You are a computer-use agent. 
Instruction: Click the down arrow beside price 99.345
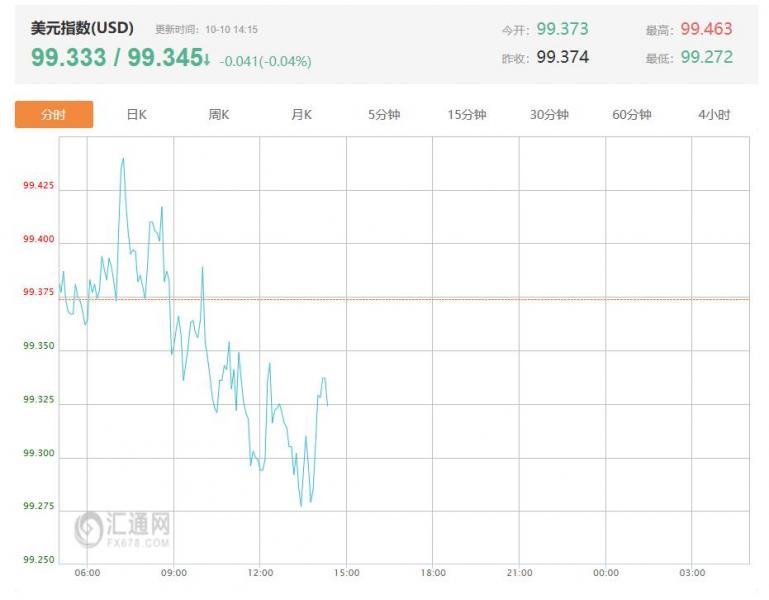[207, 59]
